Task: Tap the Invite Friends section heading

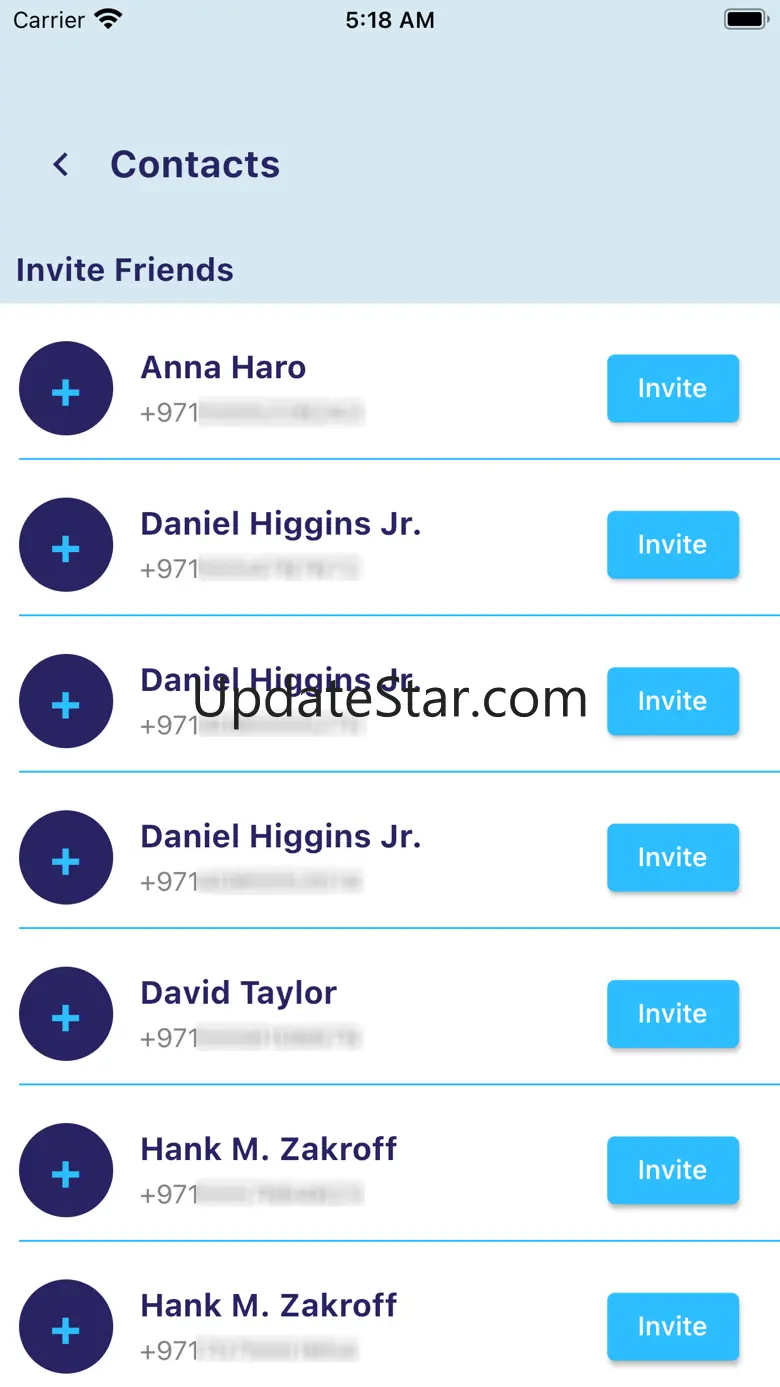Action: click(x=125, y=270)
